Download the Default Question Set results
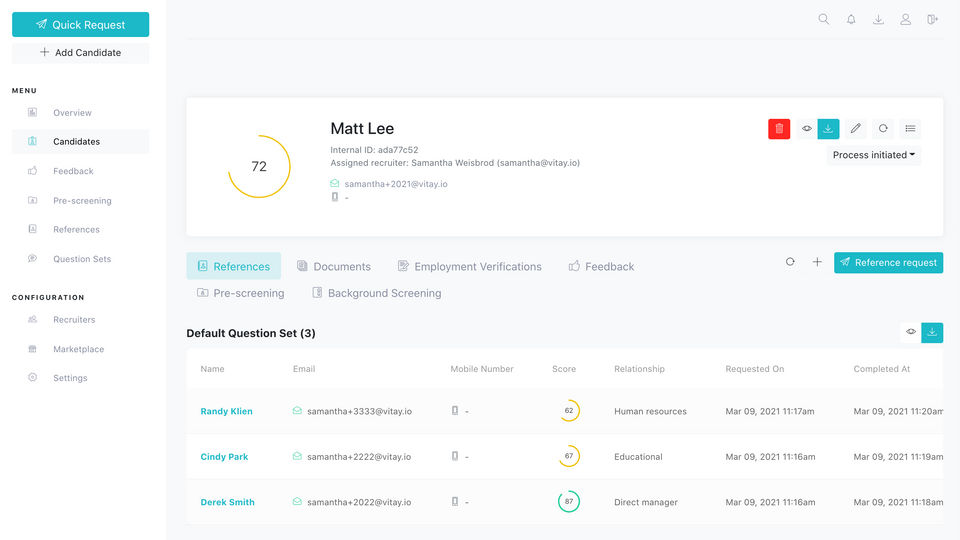960x540 pixels. (x=932, y=332)
